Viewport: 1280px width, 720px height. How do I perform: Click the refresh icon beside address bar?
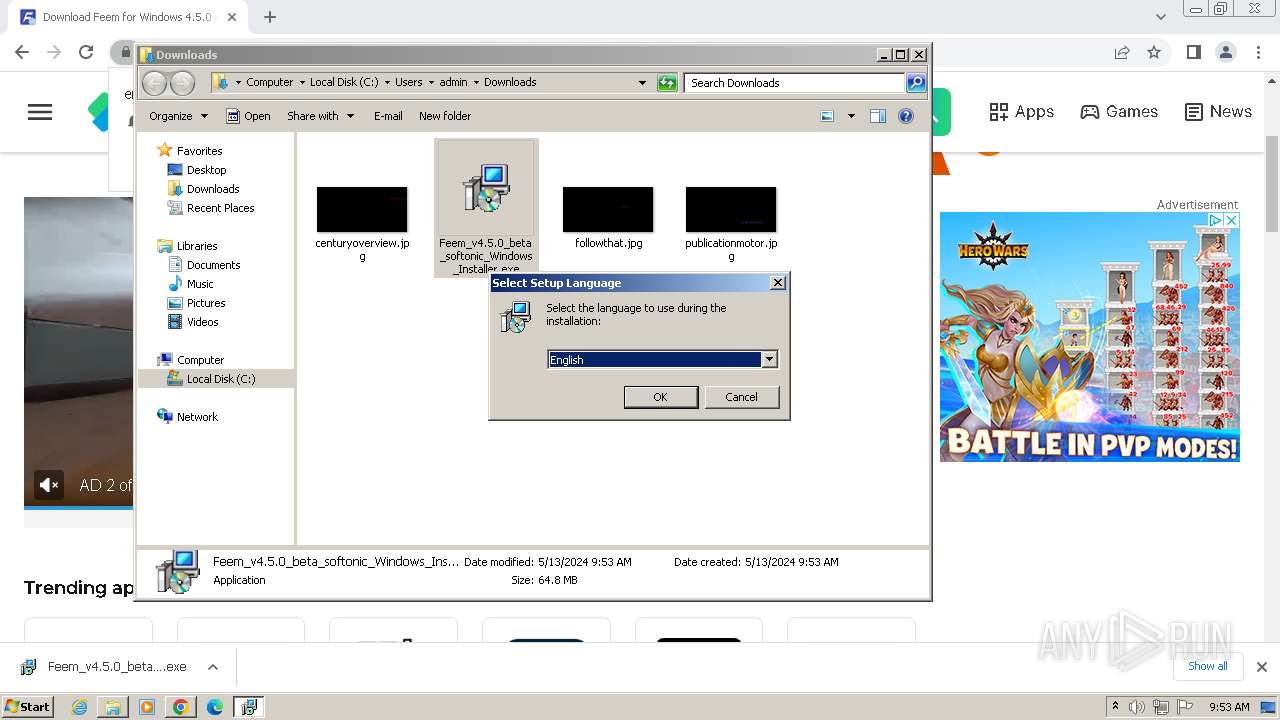coord(667,83)
